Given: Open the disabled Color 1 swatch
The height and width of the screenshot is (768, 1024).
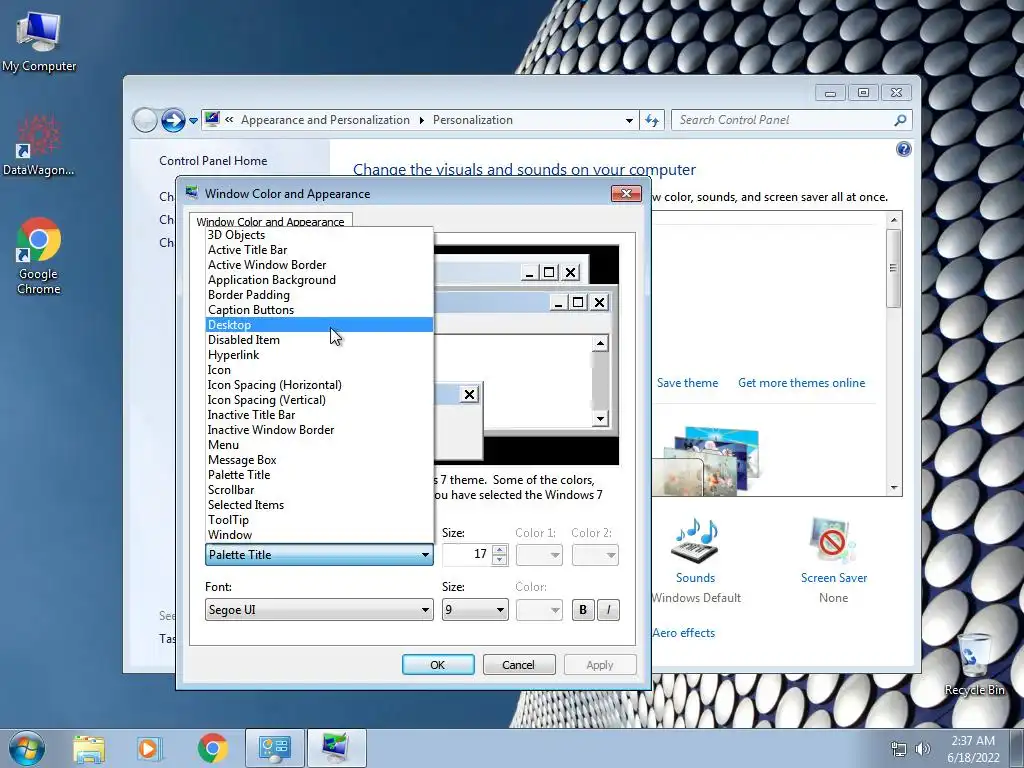Looking at the screenshot, I should (539, 555).
